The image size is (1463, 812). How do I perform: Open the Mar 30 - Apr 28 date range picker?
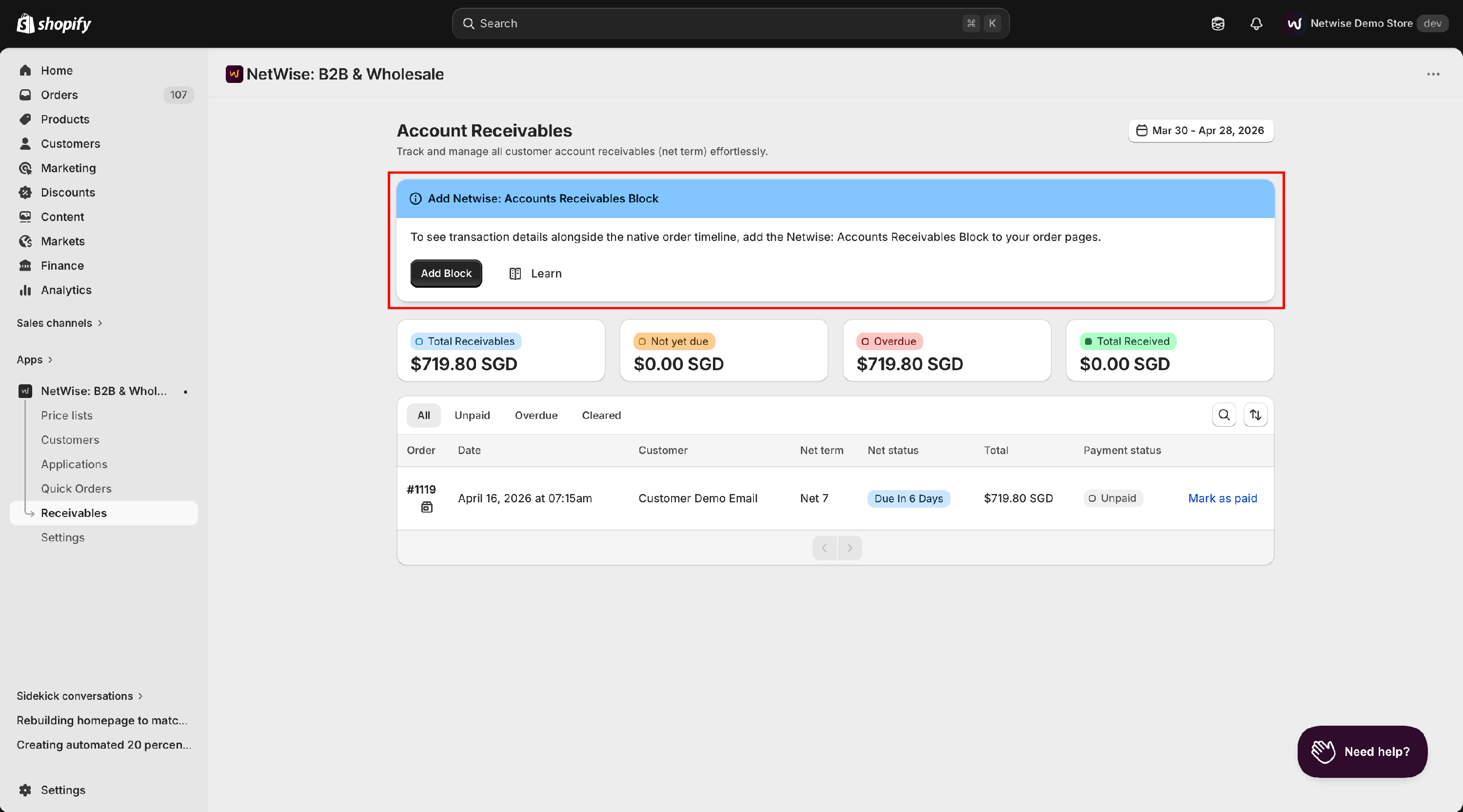point(1201,131)
